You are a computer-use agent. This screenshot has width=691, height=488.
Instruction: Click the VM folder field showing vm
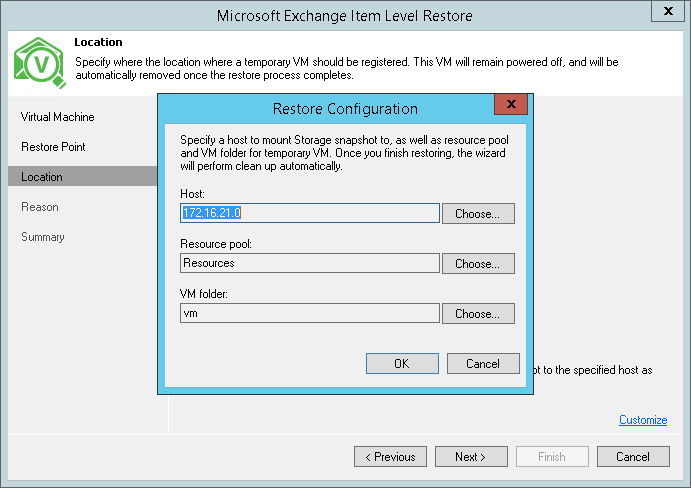309,313
